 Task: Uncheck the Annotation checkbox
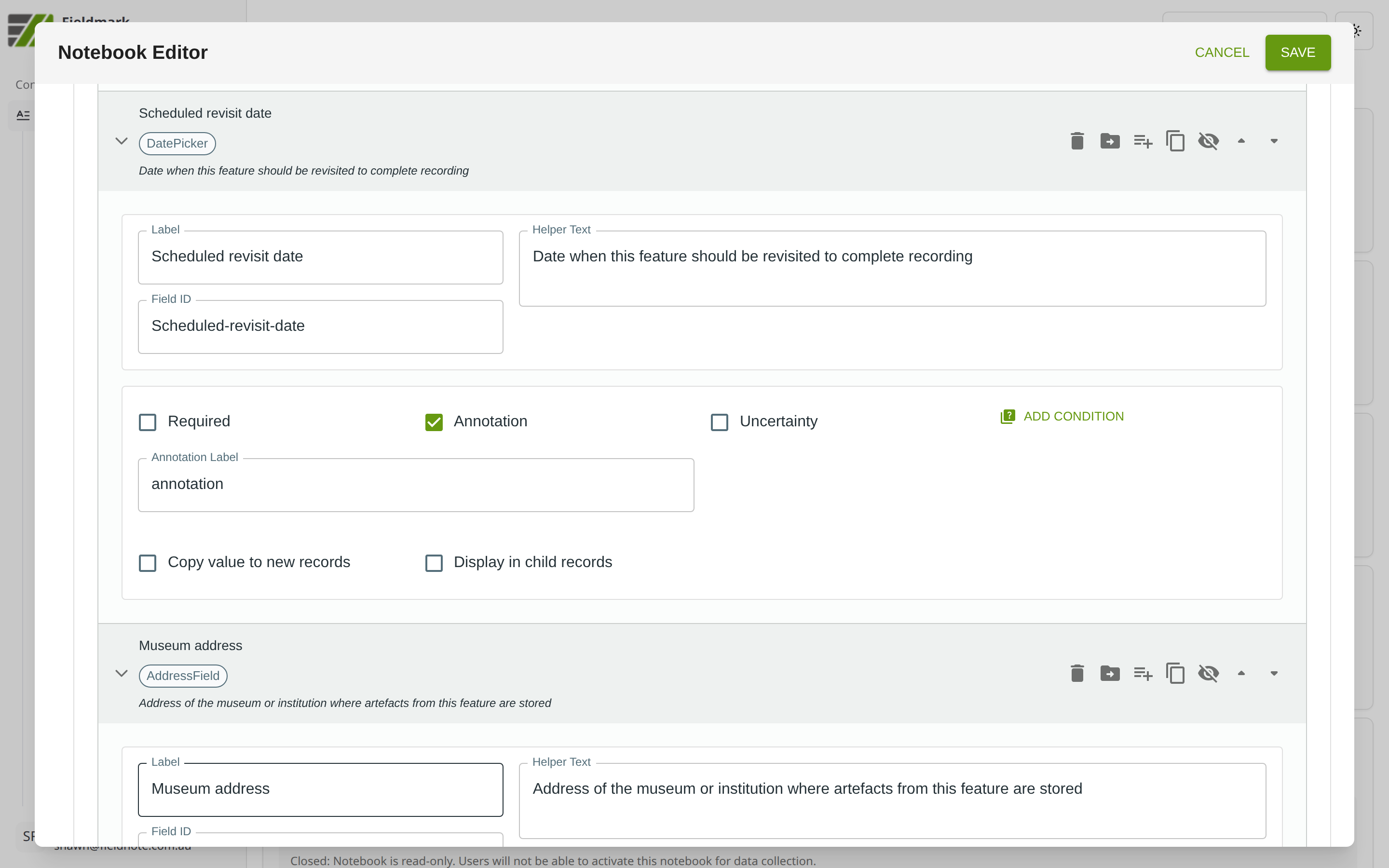pyautogui.click(x=434, y=422)
